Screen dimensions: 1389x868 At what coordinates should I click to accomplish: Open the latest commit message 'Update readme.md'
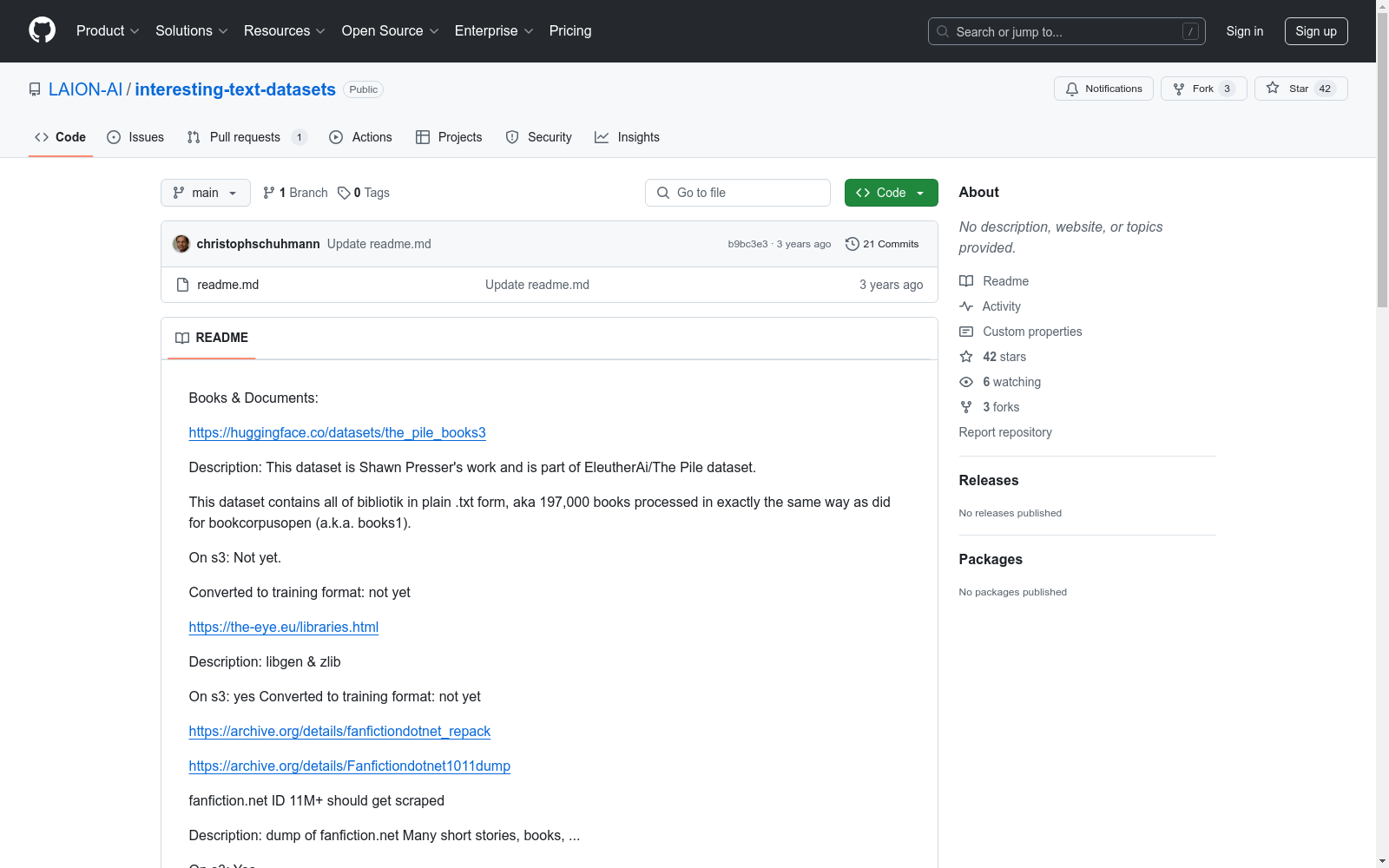click(379, 244)
